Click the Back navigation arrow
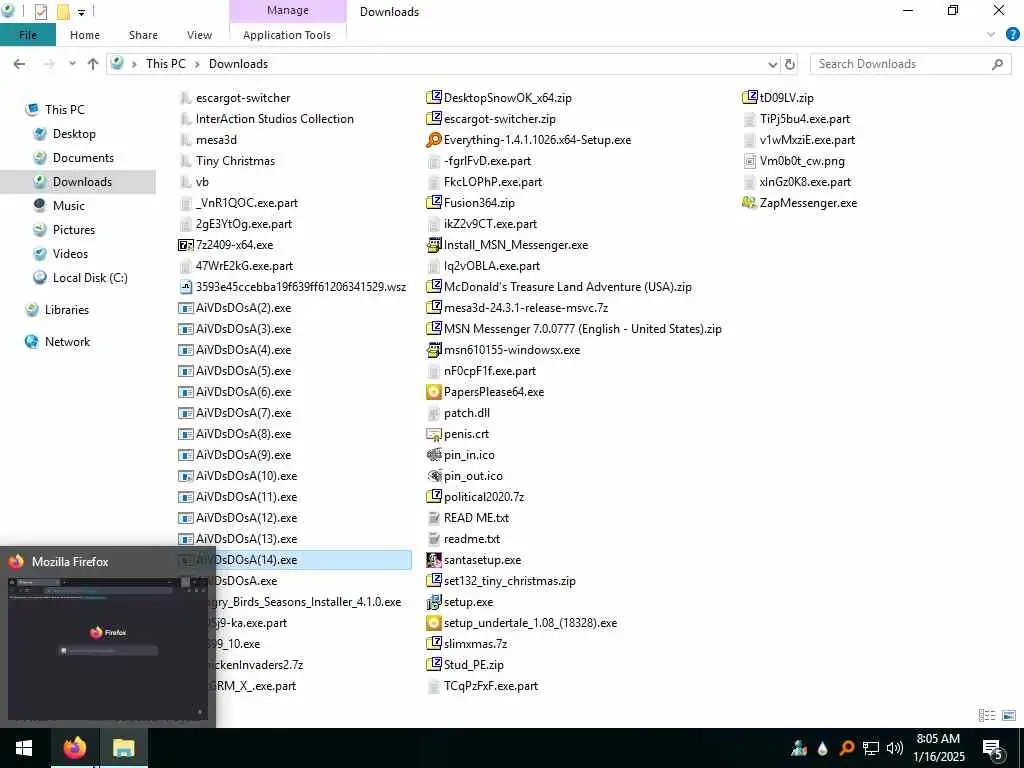Viewport: 1024px width, 768px height. (x=20, y=64)
